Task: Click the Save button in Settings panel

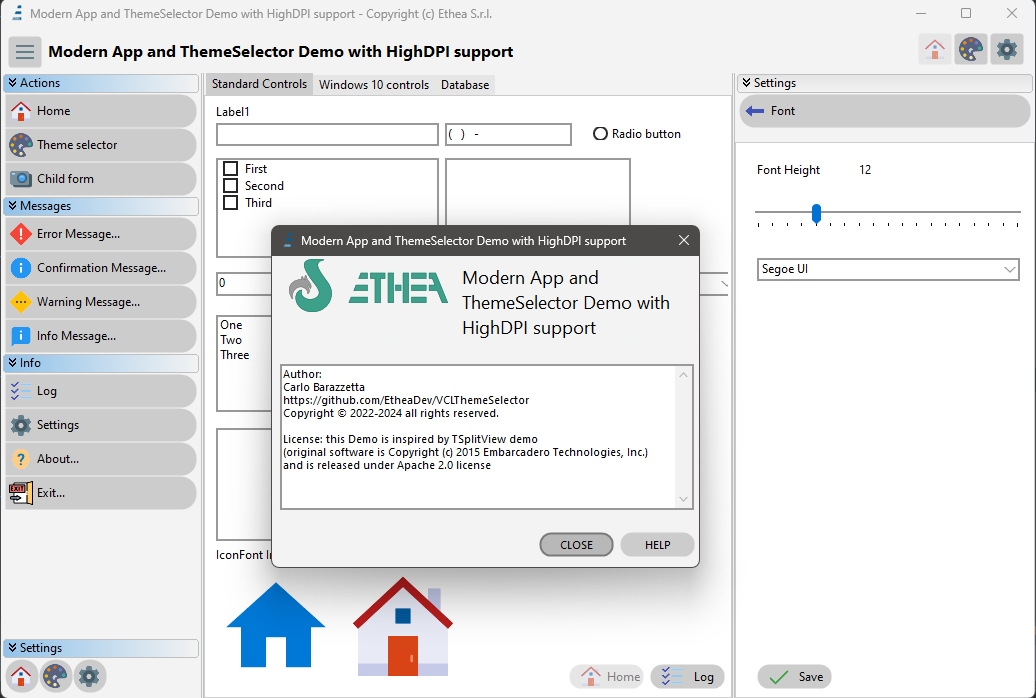Action: [794, 677]
